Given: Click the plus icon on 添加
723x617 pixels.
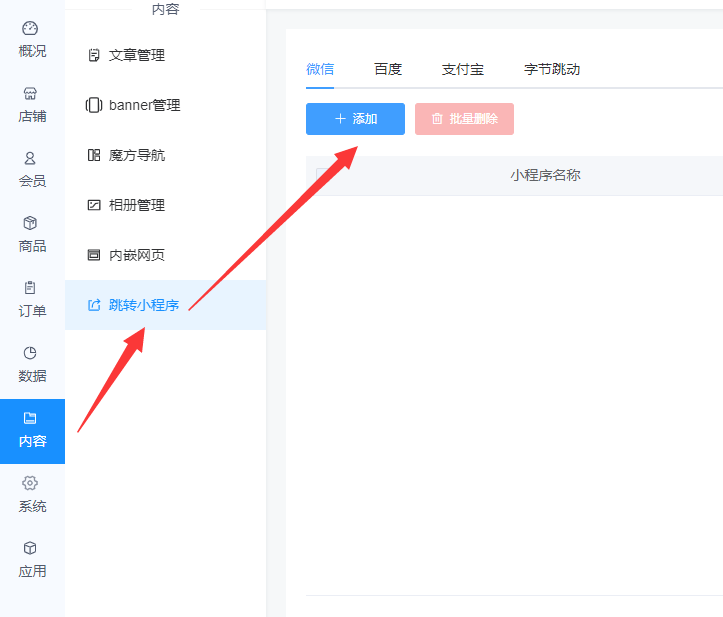Looking at the screenshot, I should click(x=340, y=119).
